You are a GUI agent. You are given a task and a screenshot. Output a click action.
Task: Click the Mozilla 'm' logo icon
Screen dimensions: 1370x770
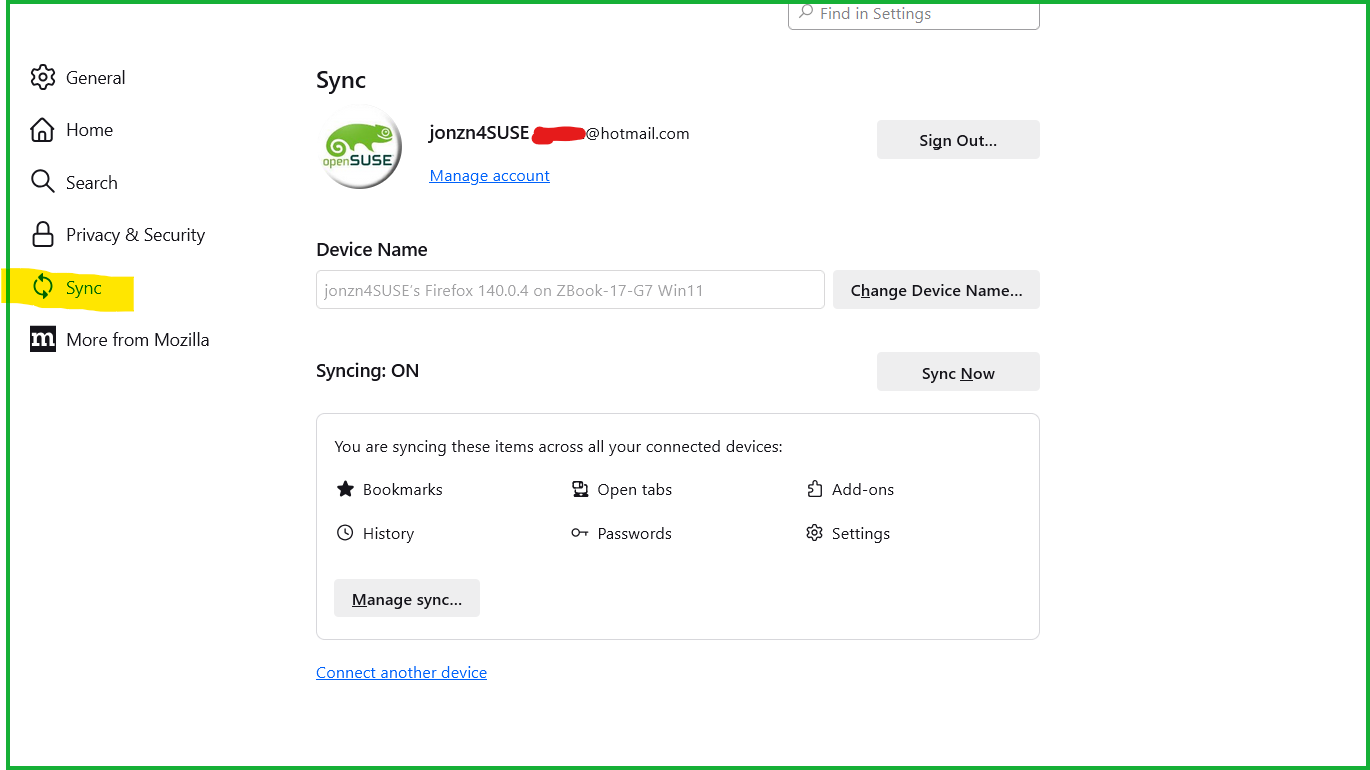pyautogui.click(x=42, y=339)
